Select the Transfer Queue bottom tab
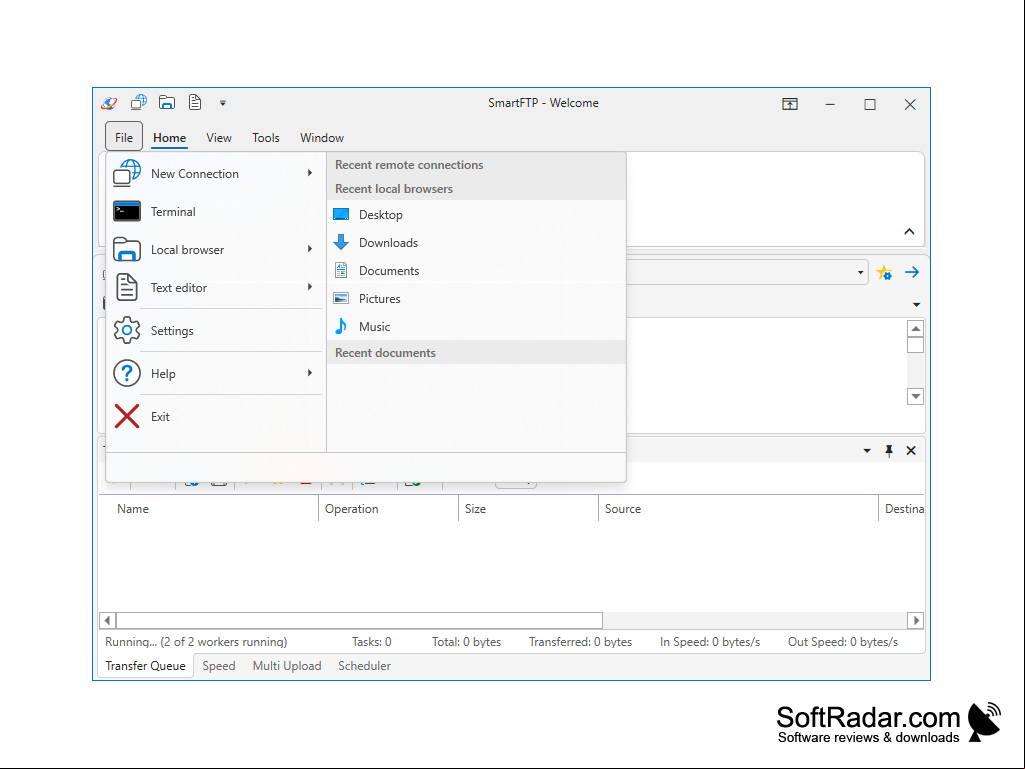This screenshot has width=1025, height=769. 146,666
